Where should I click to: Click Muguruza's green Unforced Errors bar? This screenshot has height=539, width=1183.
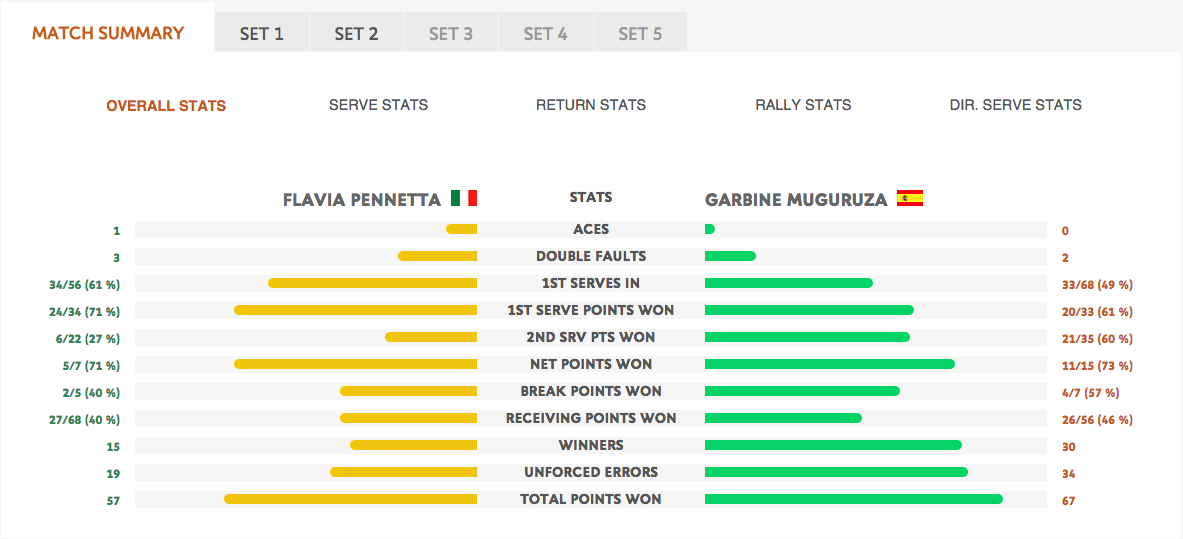(836, 472)
